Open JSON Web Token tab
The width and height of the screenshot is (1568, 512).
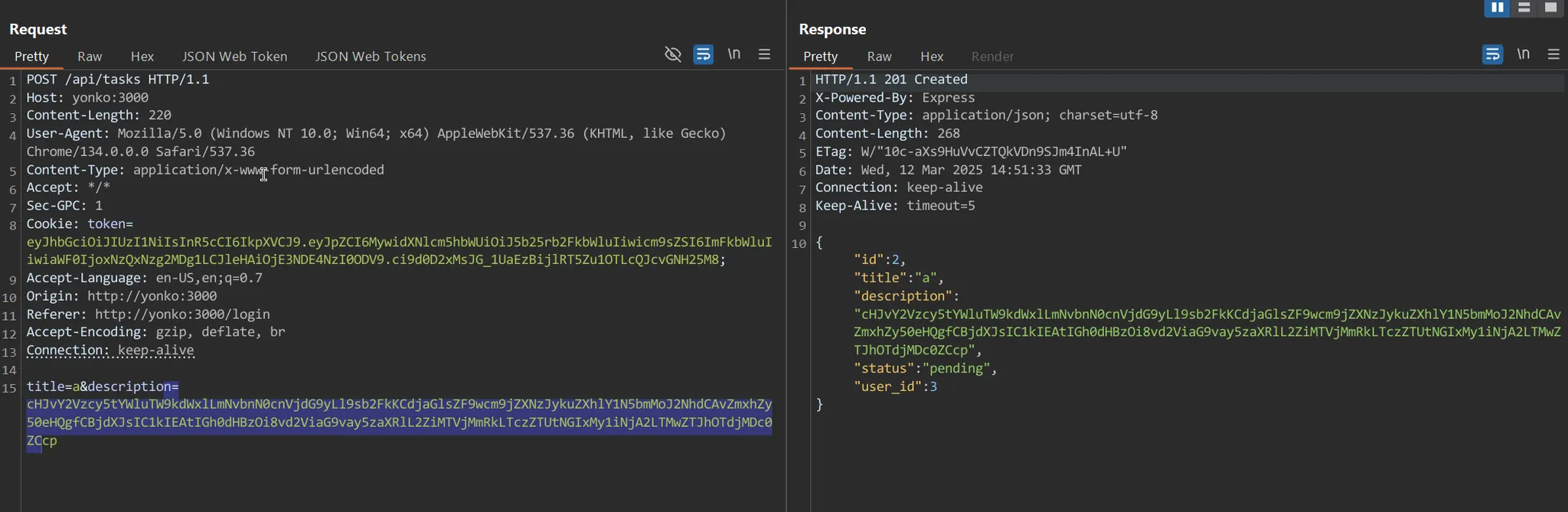pos(234,57)
